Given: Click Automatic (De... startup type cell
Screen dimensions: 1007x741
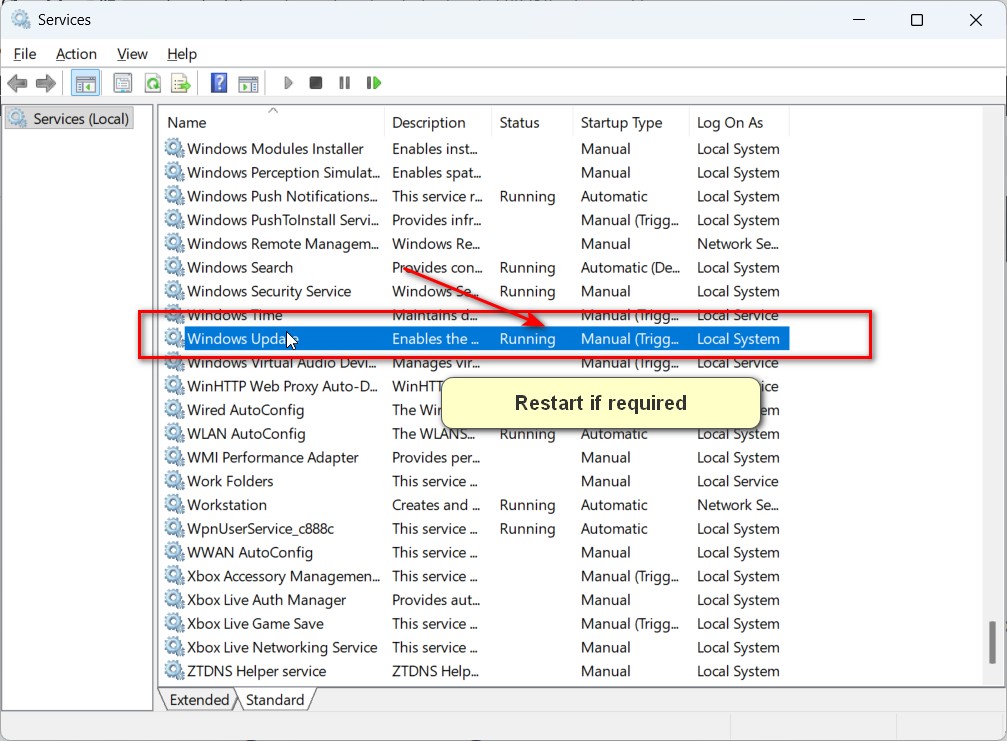Looking at the screenshot, I should click(x=630, y=268).
